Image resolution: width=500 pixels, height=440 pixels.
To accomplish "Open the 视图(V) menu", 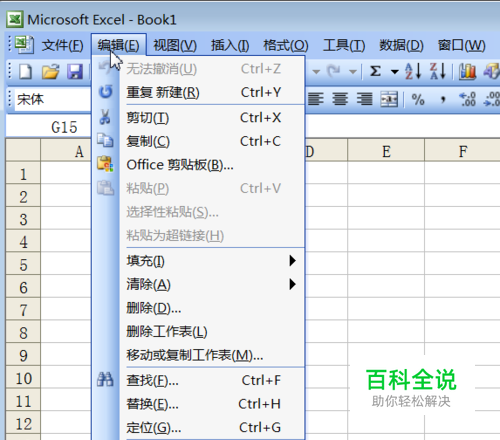I will point(175,45).
